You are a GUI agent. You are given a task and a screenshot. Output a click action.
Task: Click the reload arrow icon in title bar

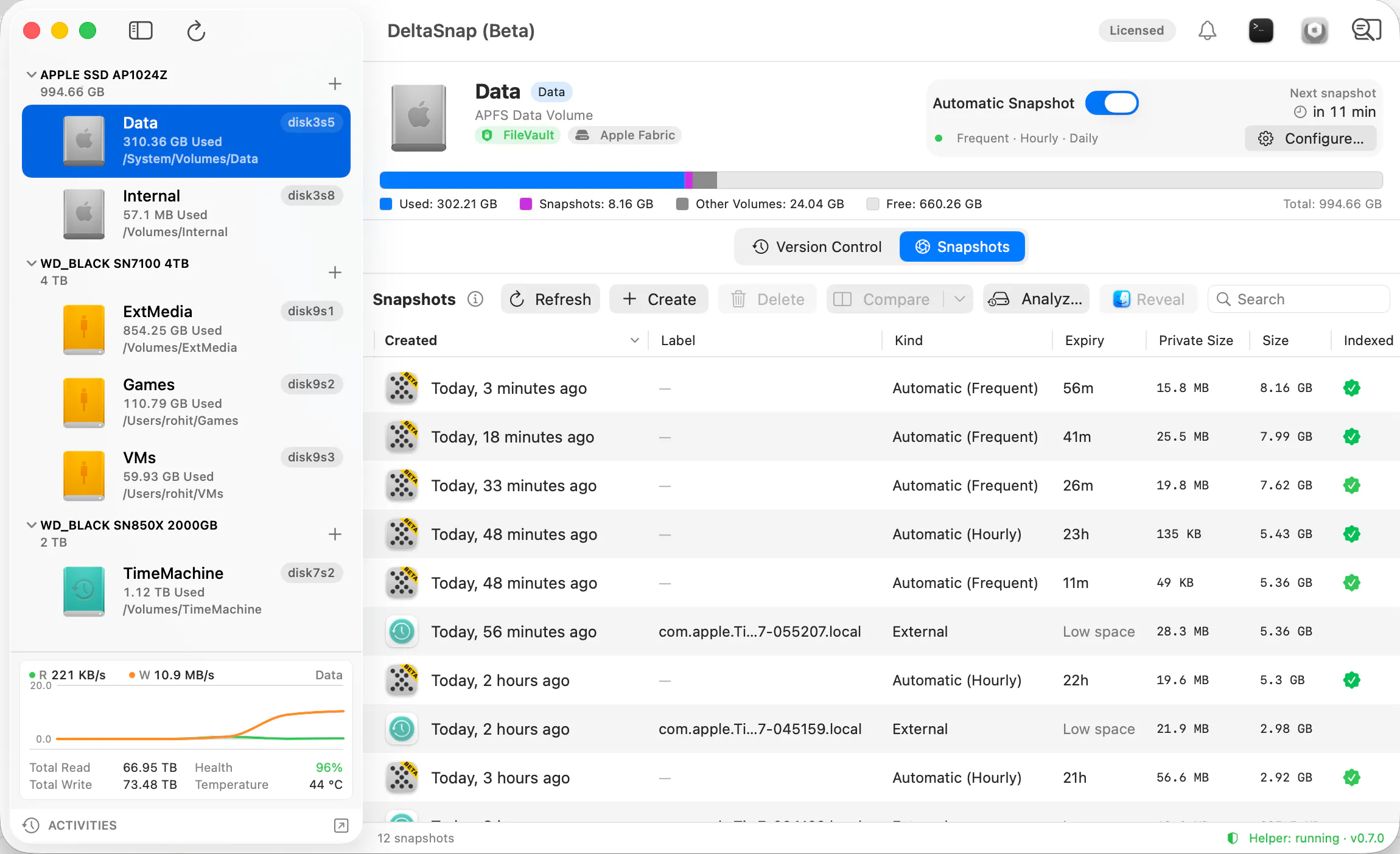coord(196,30)
